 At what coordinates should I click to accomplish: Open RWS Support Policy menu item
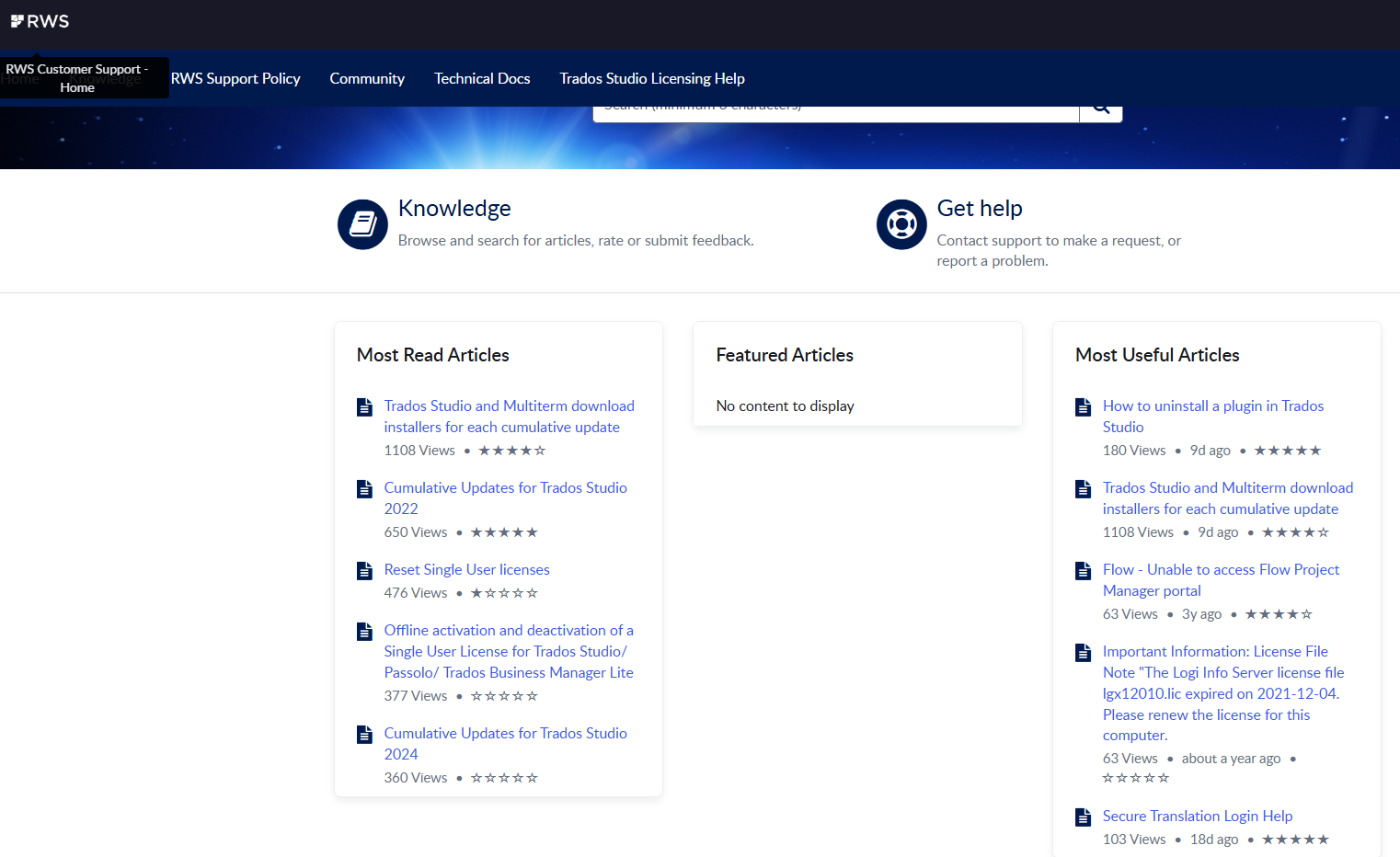[235, 78]
